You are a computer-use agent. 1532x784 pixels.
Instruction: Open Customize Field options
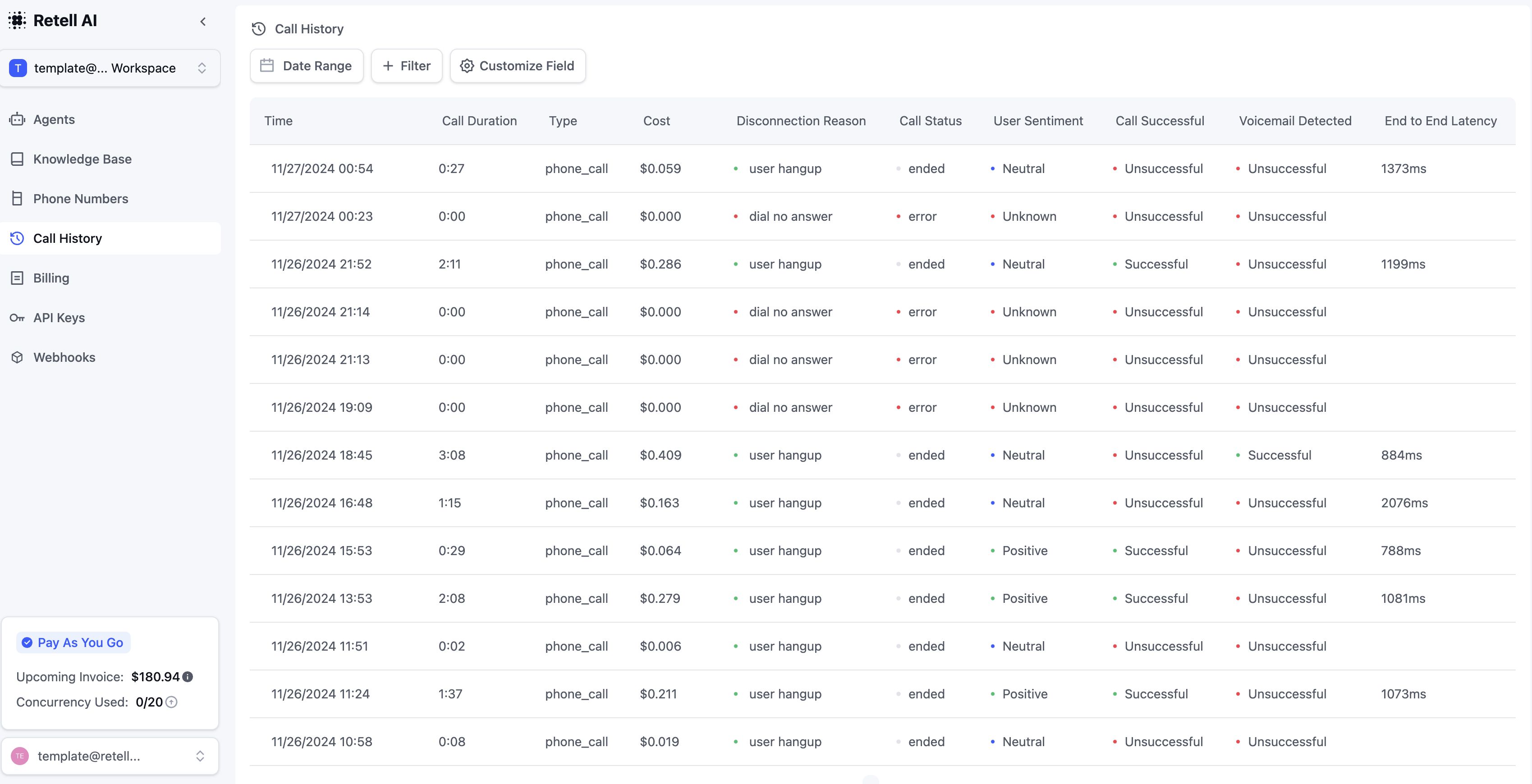click(518, 66)
